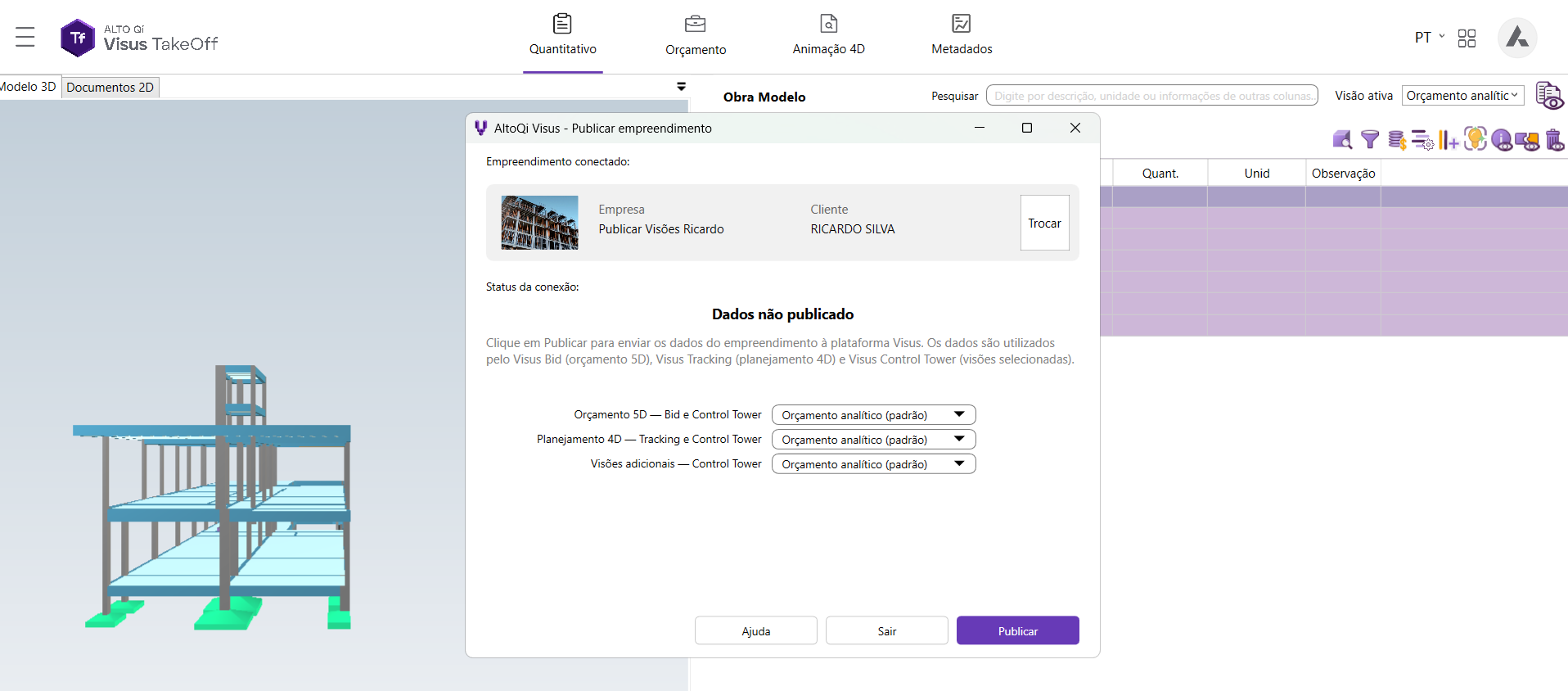This screenshot has width=1568, height=691.
Task: Open the apps grid icon
Action: 1467,38
